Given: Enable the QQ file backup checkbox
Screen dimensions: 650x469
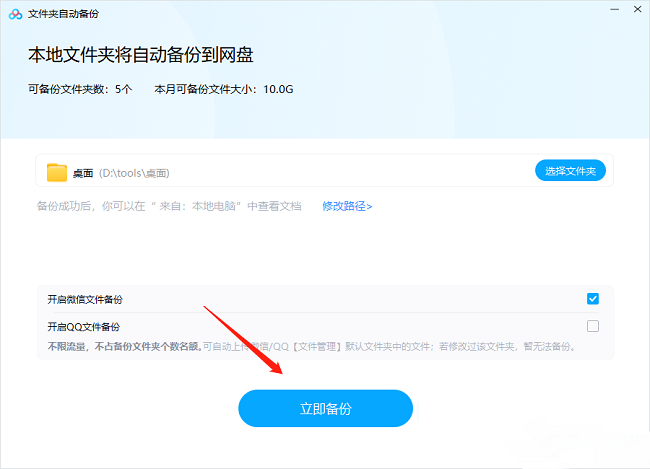Looking at the screenshot, I should pos(593,326).
